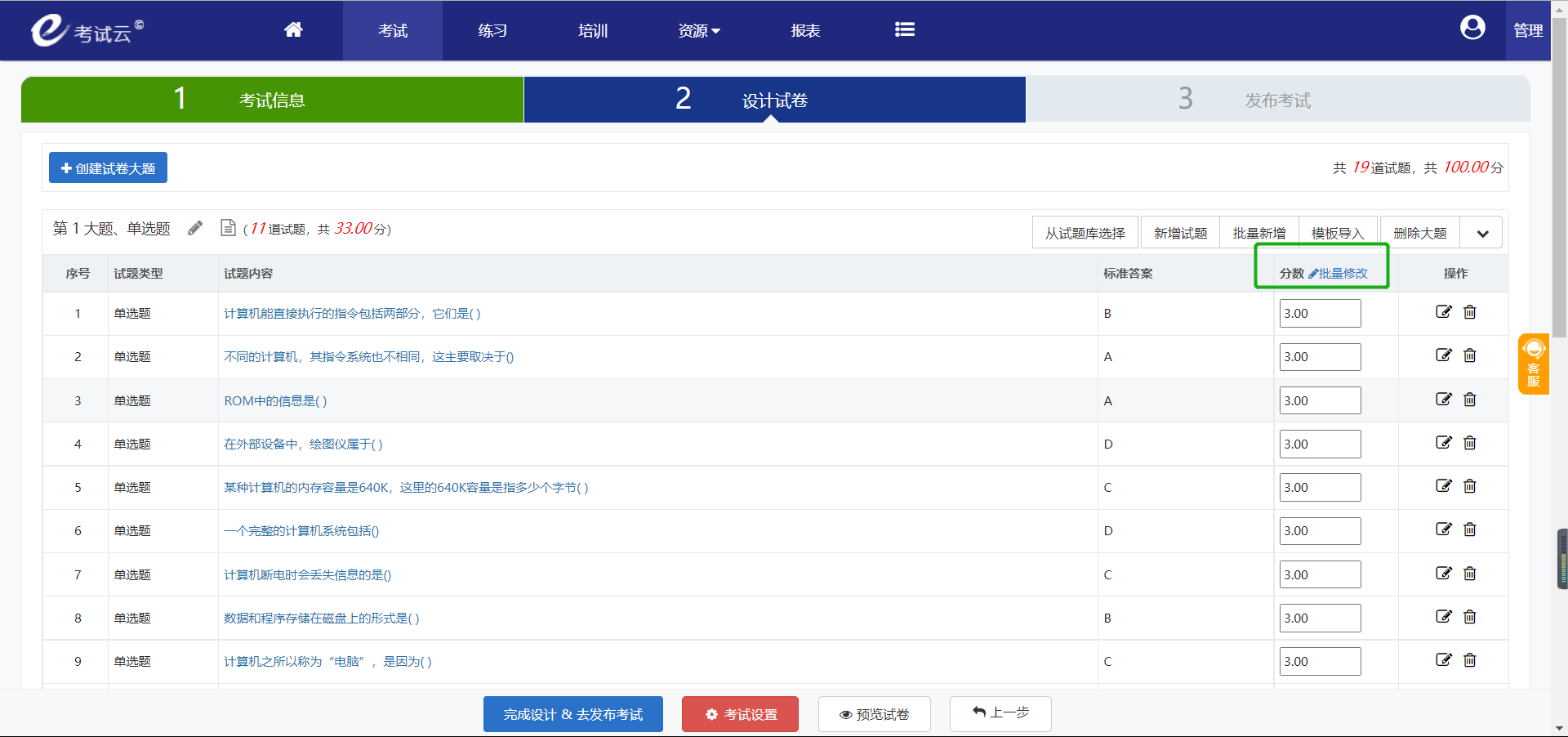Click scrollbar down arrow at bottom

(1559, 728)
